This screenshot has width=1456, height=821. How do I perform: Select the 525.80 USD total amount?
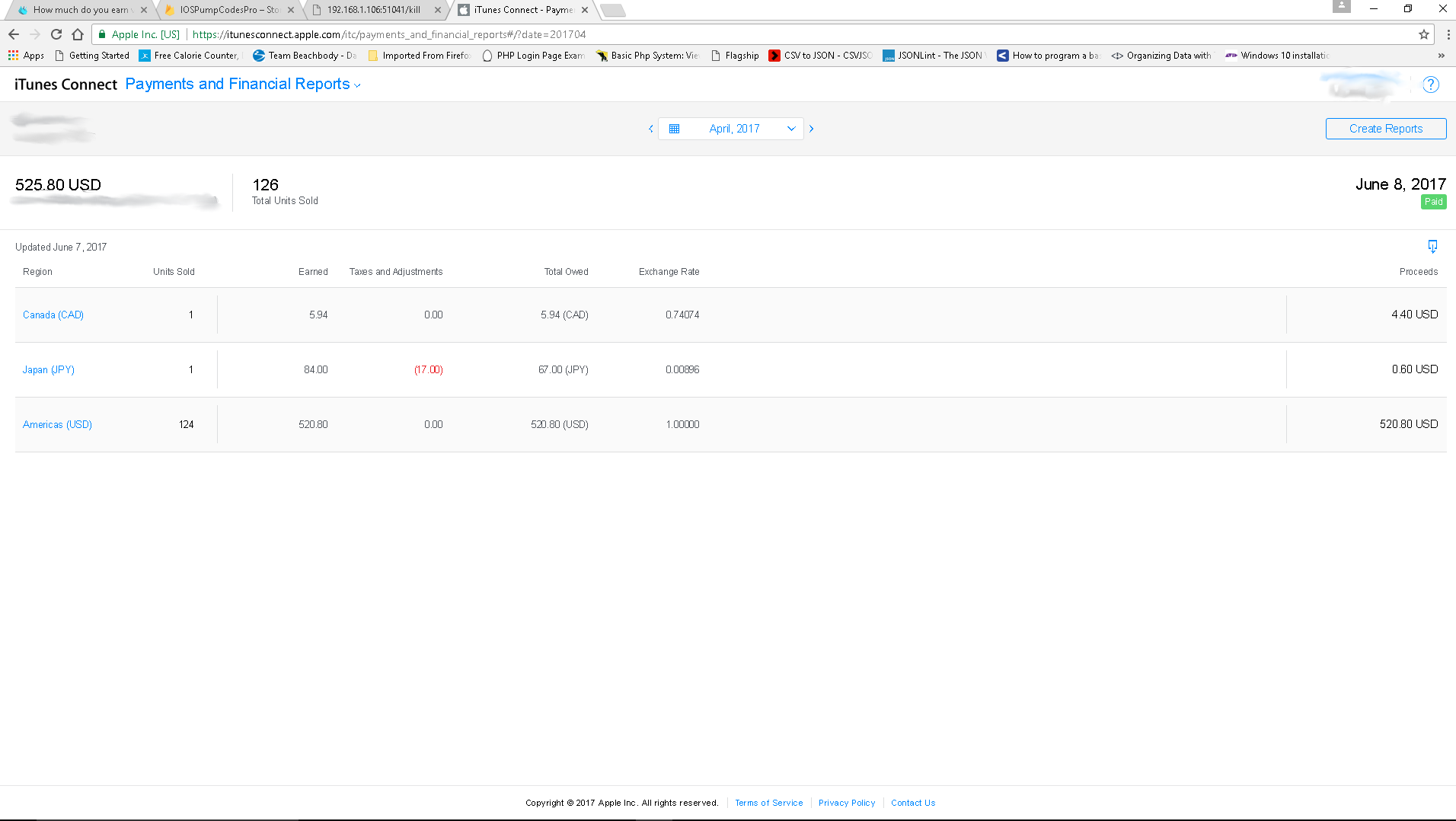[x=58, y=185]
